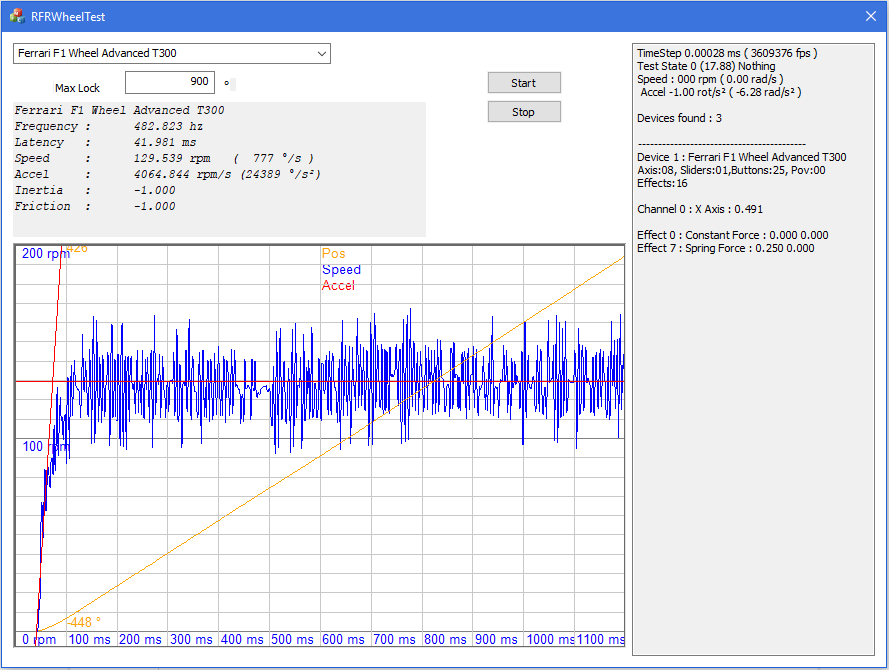The width and height of the screenshot is (889, 670).
Task: Click the 0 rpm axis origin label
Action: [39, 639]
